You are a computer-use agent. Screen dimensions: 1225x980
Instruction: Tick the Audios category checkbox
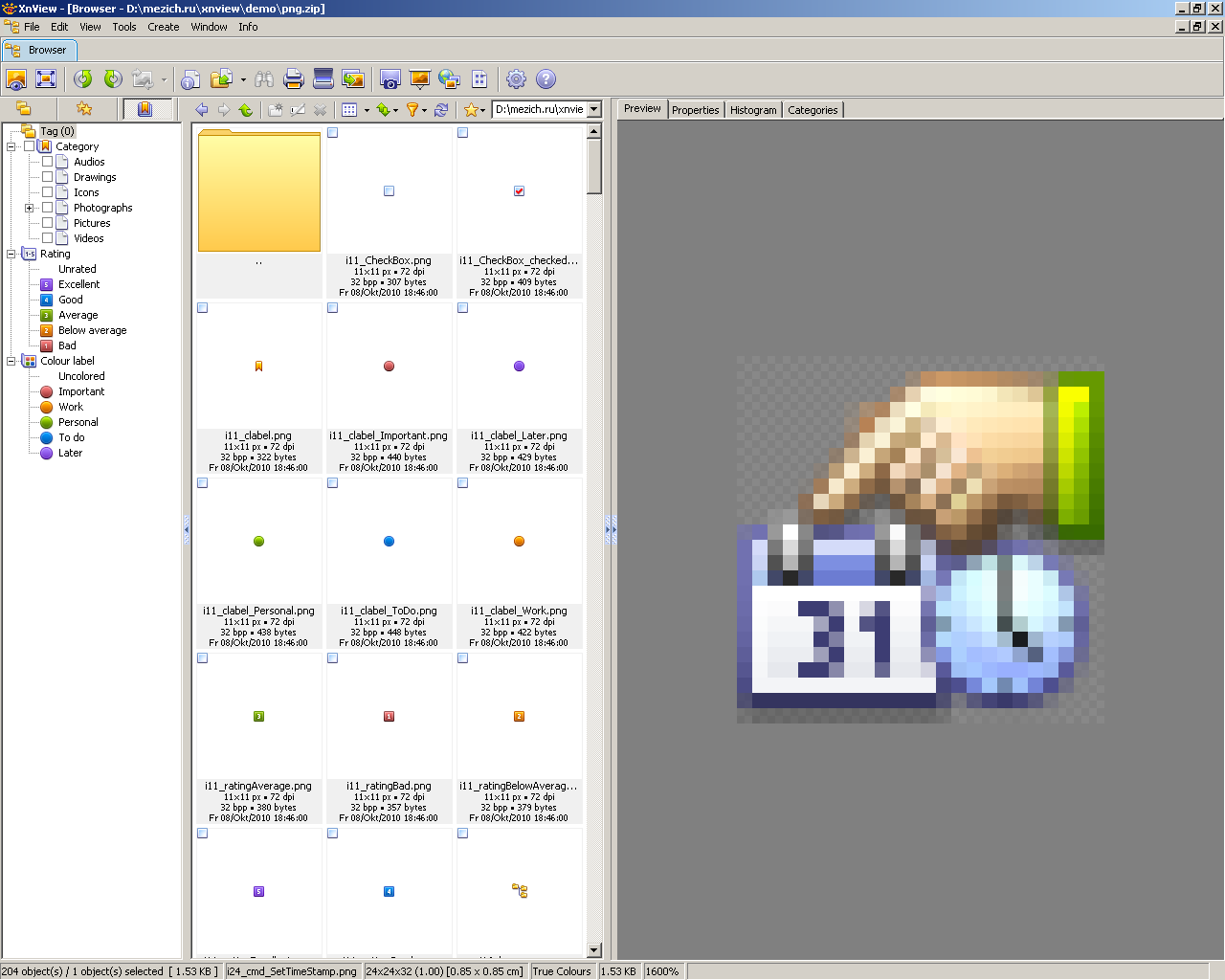click(x=47, y=162)
